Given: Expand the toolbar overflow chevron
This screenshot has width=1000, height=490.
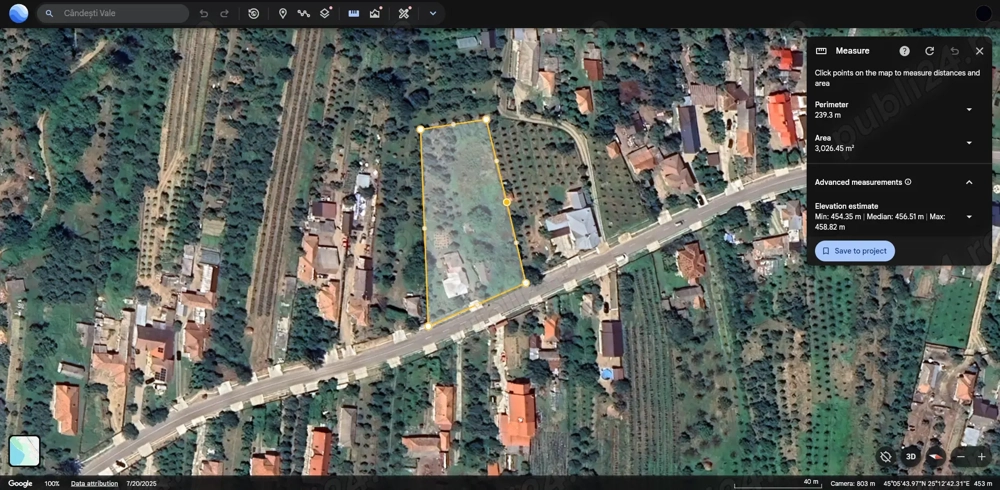Looking at the screenshot, I should (x=432, y=13).
